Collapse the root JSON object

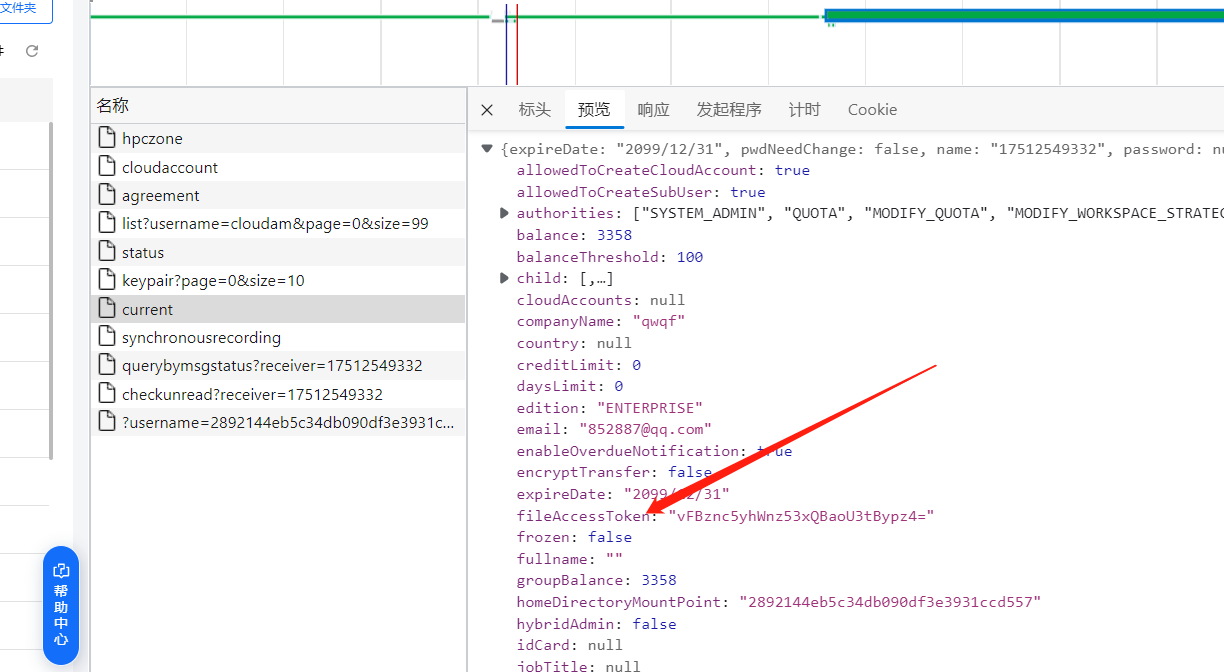coord(487,149)
